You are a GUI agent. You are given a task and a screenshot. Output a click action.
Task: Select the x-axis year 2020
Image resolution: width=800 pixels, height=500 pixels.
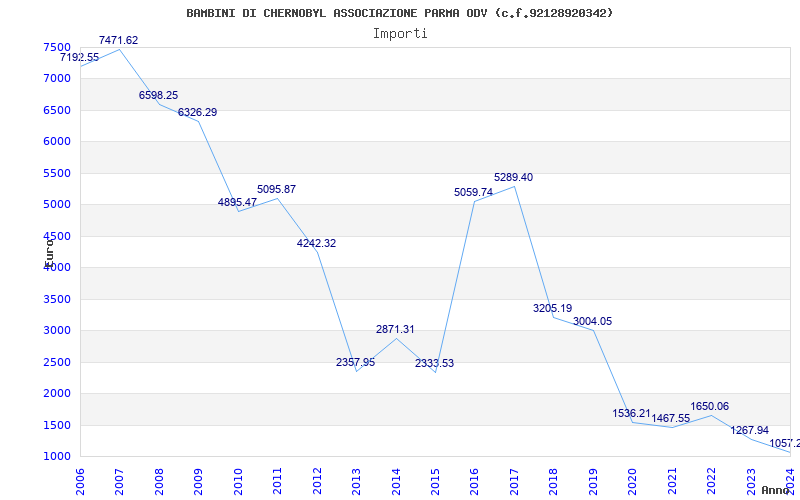(x=632, y=482)
